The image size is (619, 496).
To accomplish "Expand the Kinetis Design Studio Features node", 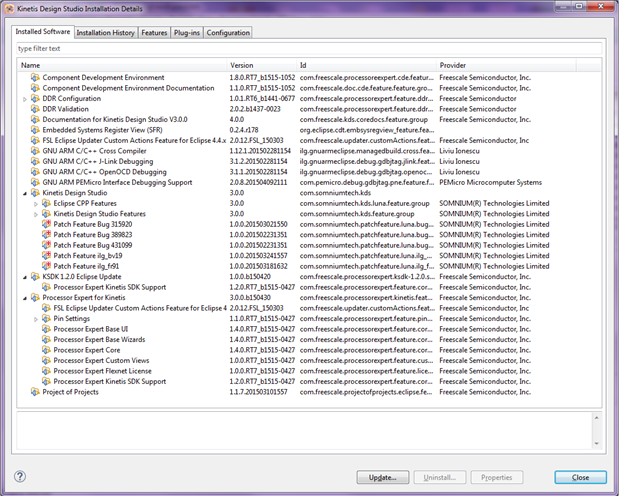I will point(36,214).
